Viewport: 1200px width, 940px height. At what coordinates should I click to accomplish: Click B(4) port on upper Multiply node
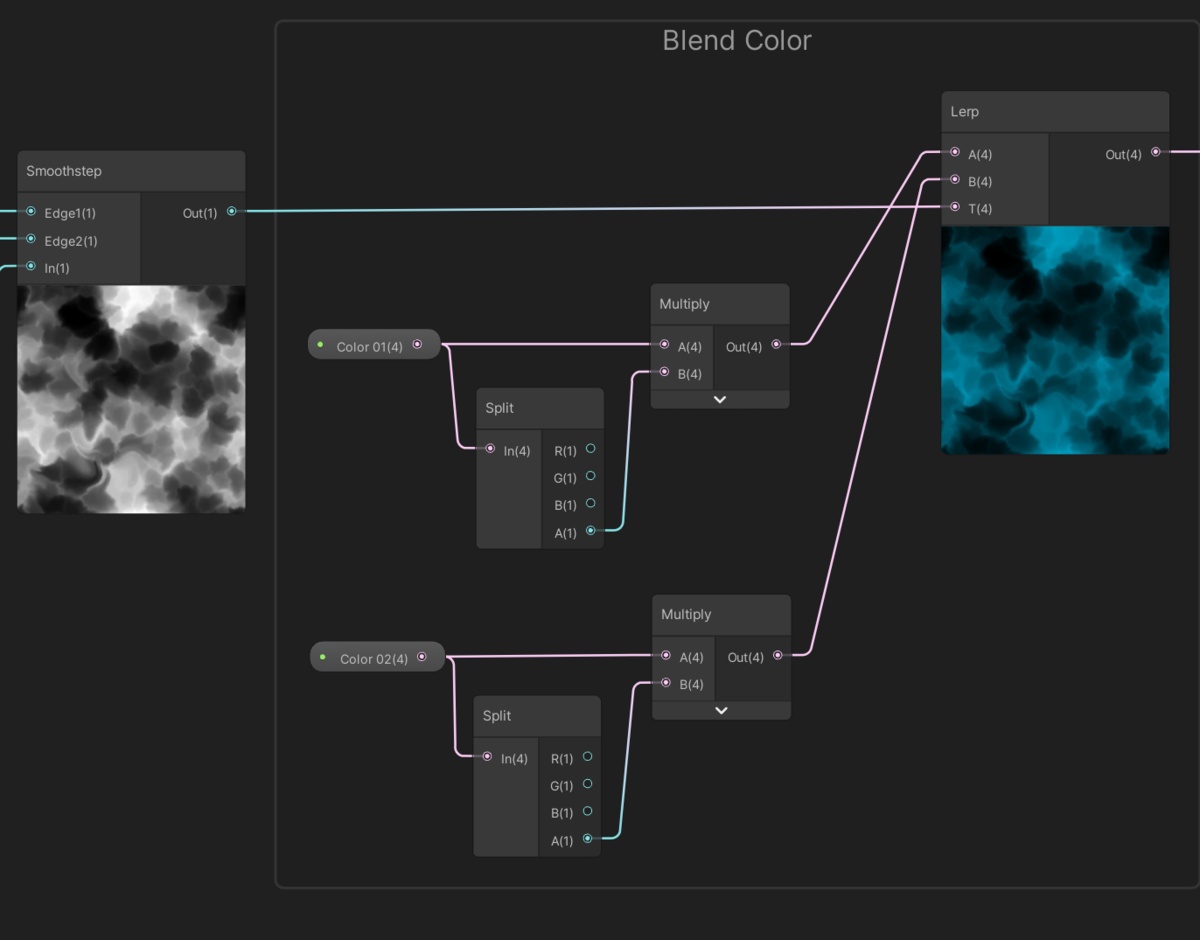[665, 372]
